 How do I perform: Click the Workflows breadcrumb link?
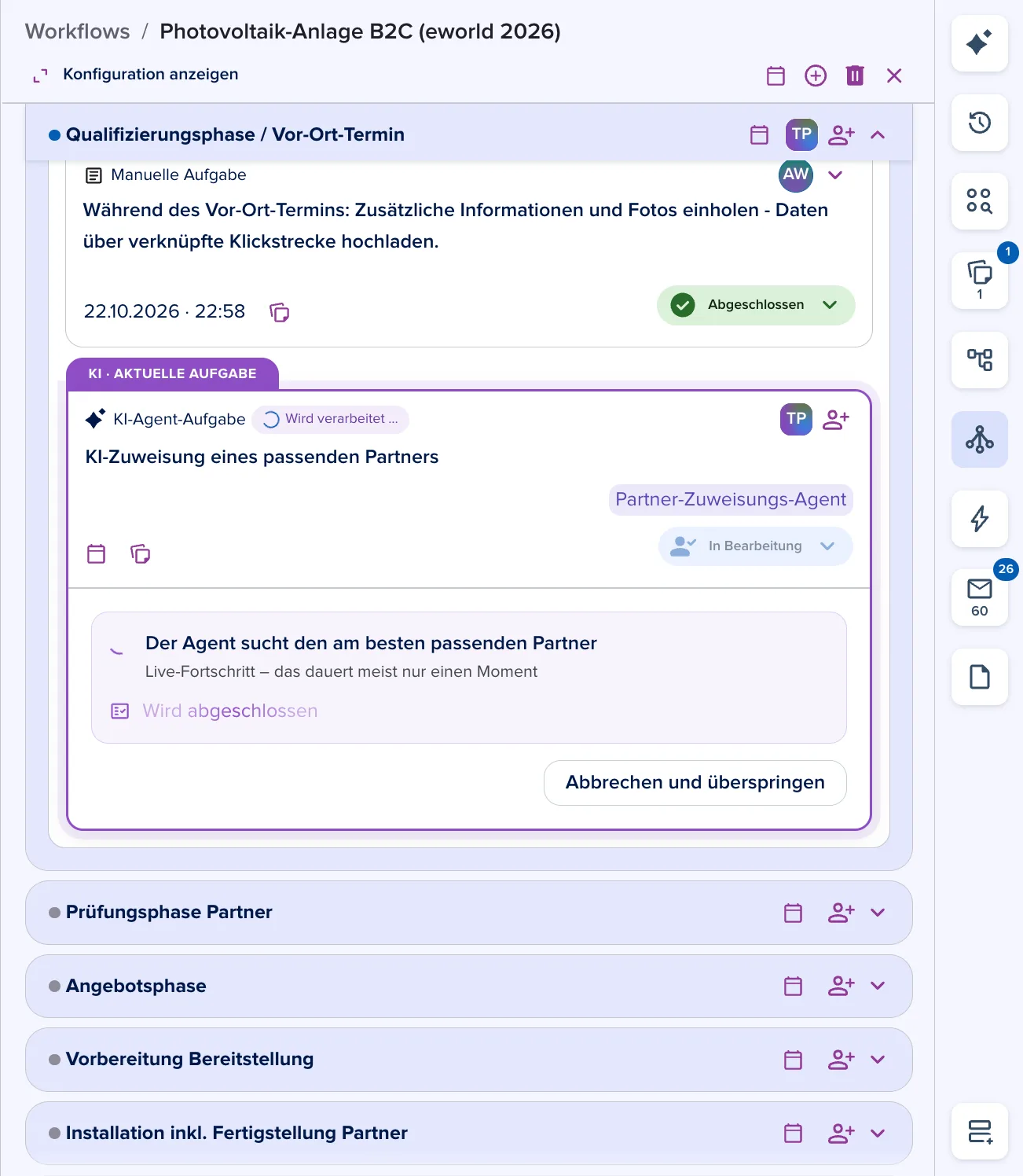click(78, 31)
